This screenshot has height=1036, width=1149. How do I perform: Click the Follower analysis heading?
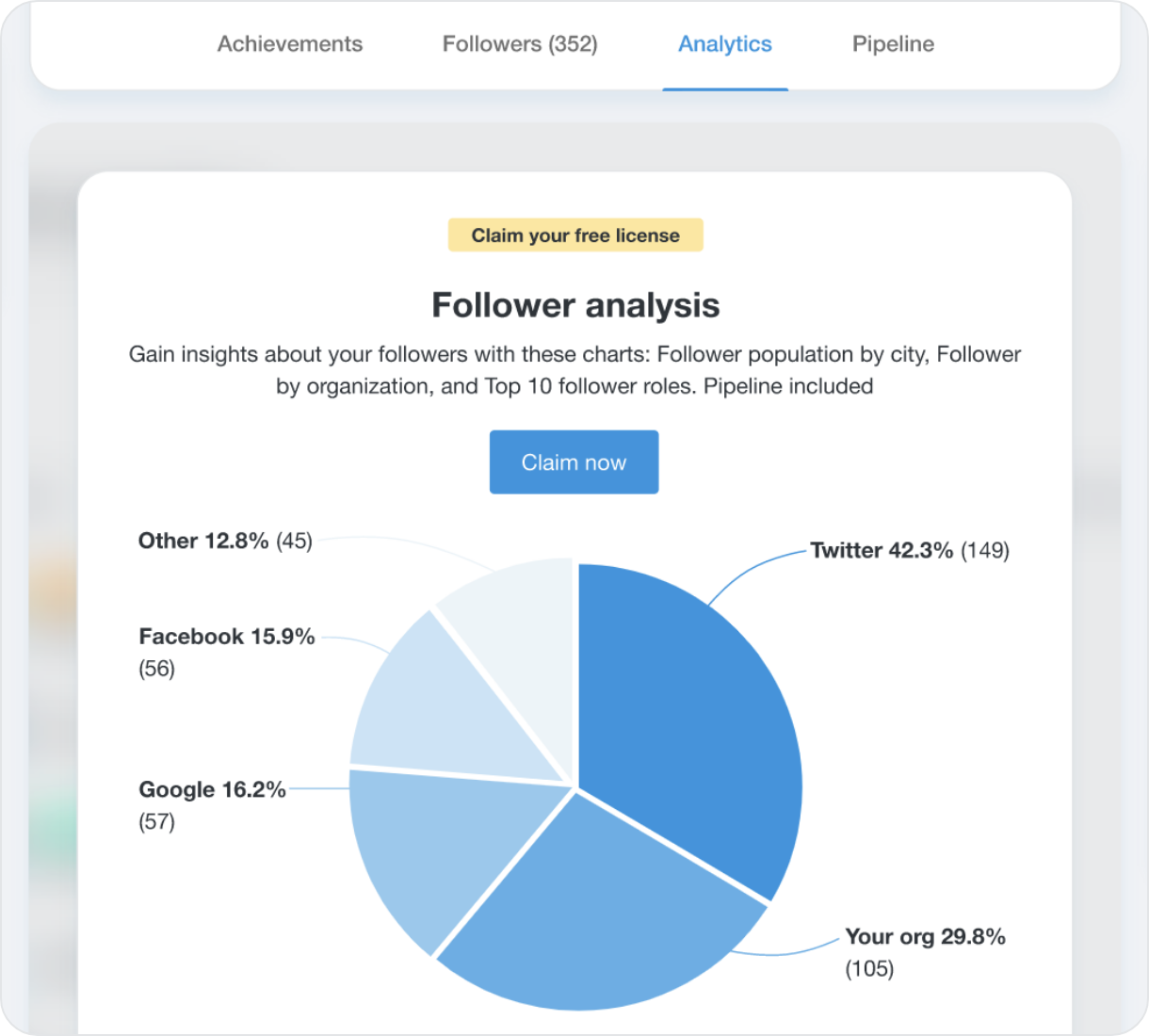coord(575,305)
